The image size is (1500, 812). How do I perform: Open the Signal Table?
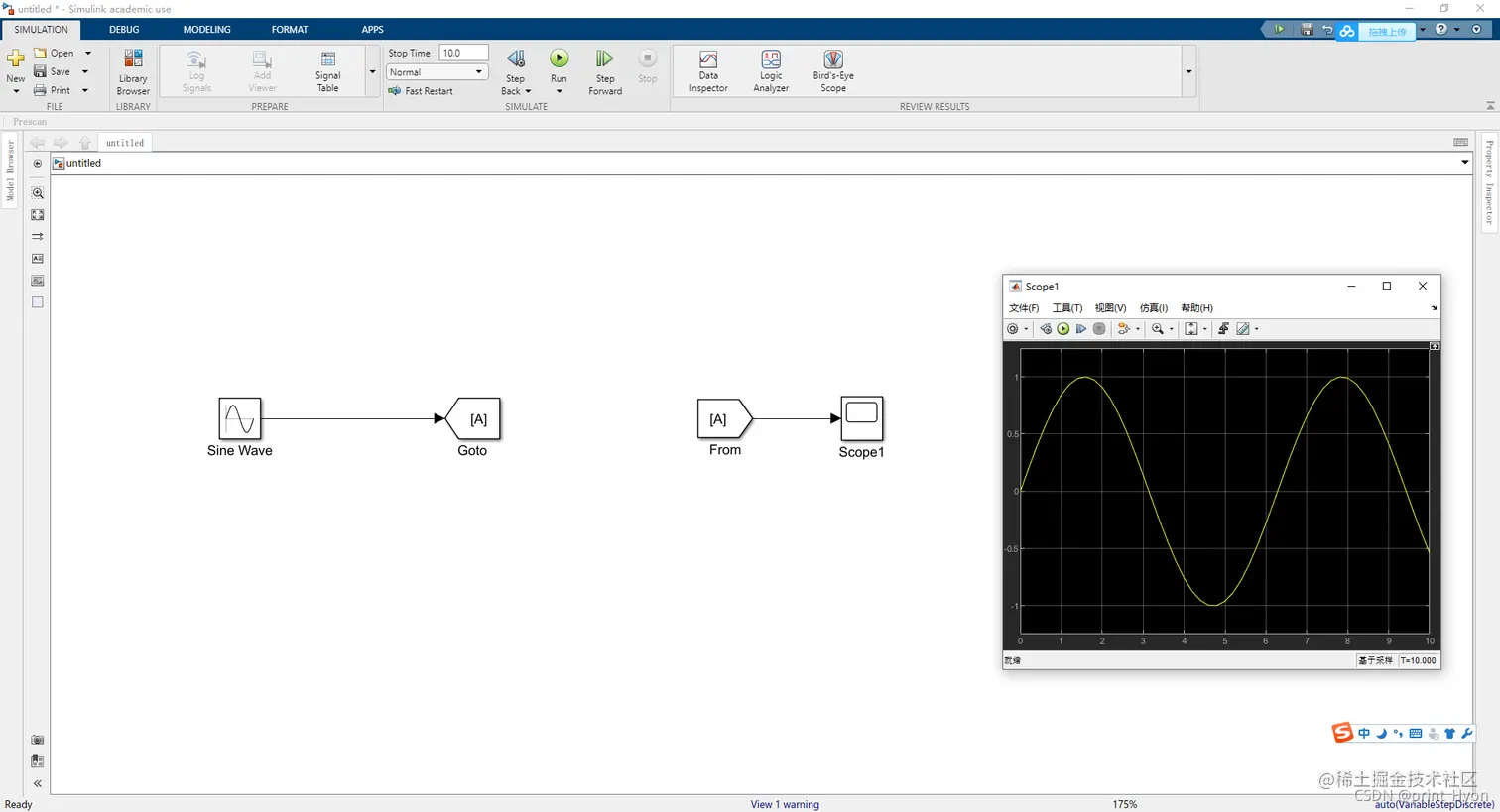coord(327,71)
